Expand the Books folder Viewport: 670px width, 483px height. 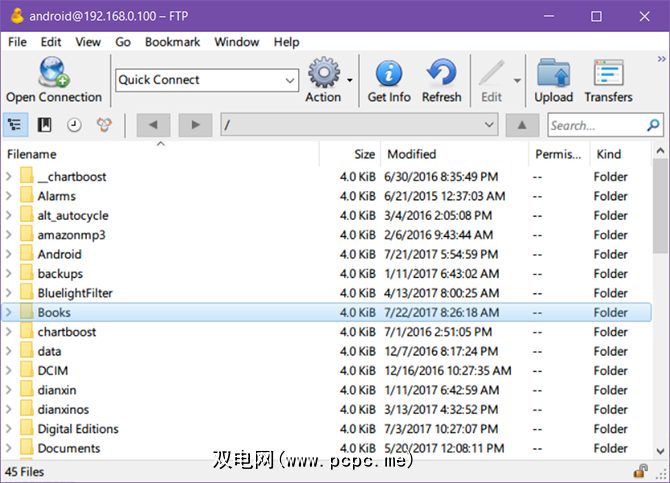tap(10, 312)
